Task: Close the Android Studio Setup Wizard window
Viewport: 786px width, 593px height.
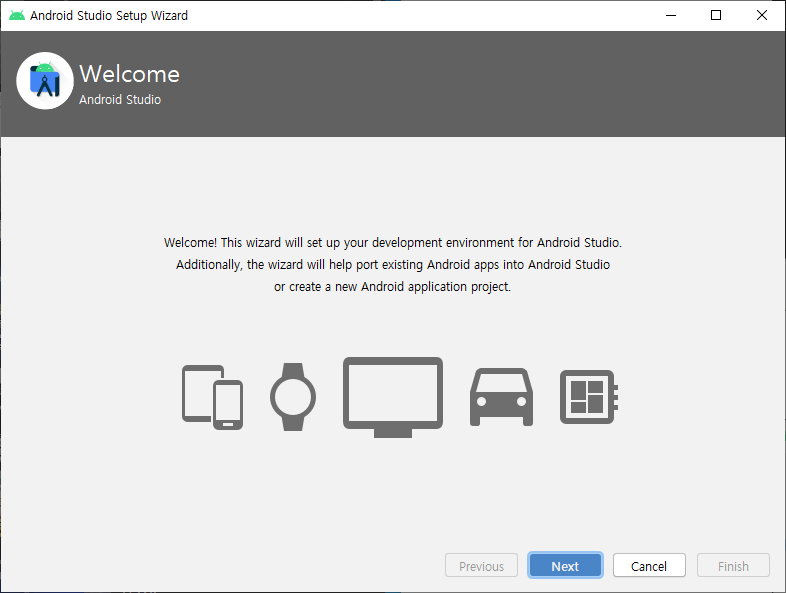Action: tap(761, 16)
